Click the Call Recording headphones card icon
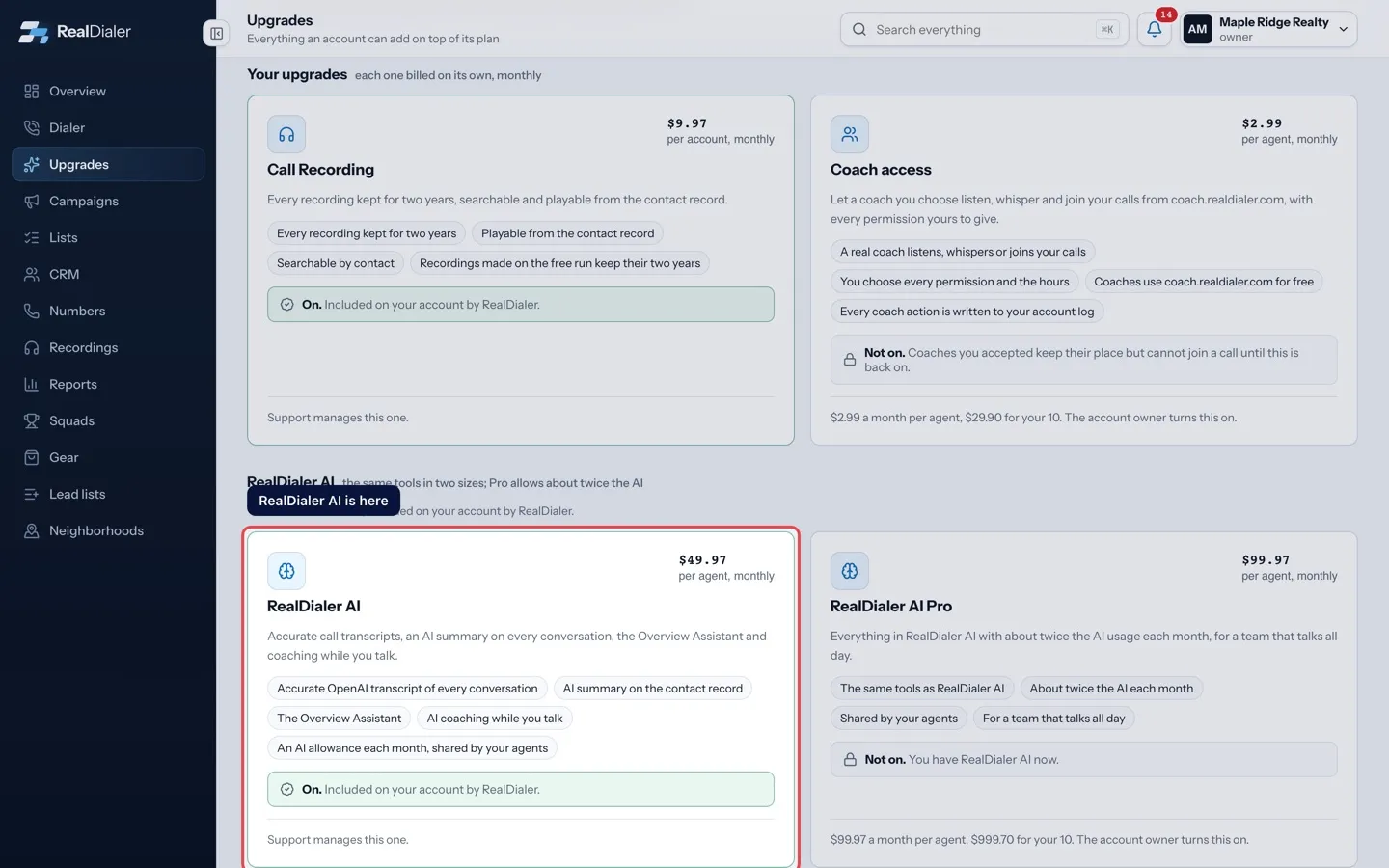This screenshot has height=868, width=1389. 286,134
